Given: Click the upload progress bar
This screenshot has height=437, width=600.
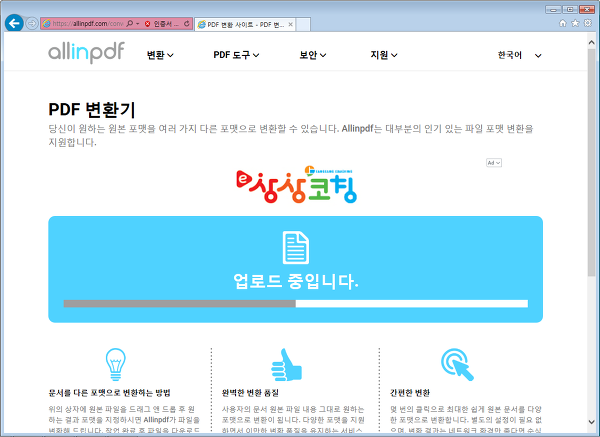Looking at the screenshot, I should tap(295, 303).
